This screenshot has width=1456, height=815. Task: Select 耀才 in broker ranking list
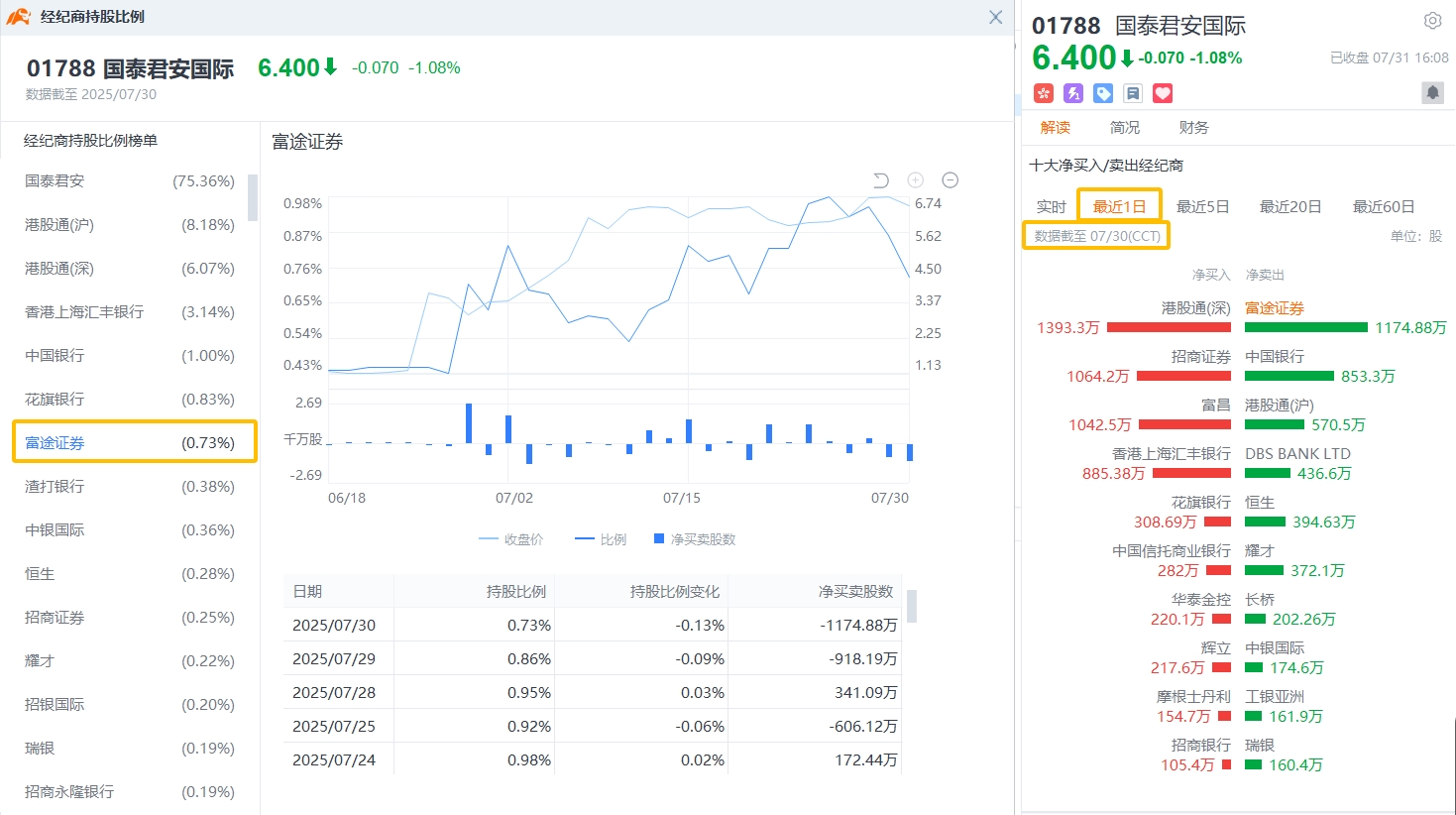pyautogui.click(x=130, y=661)
